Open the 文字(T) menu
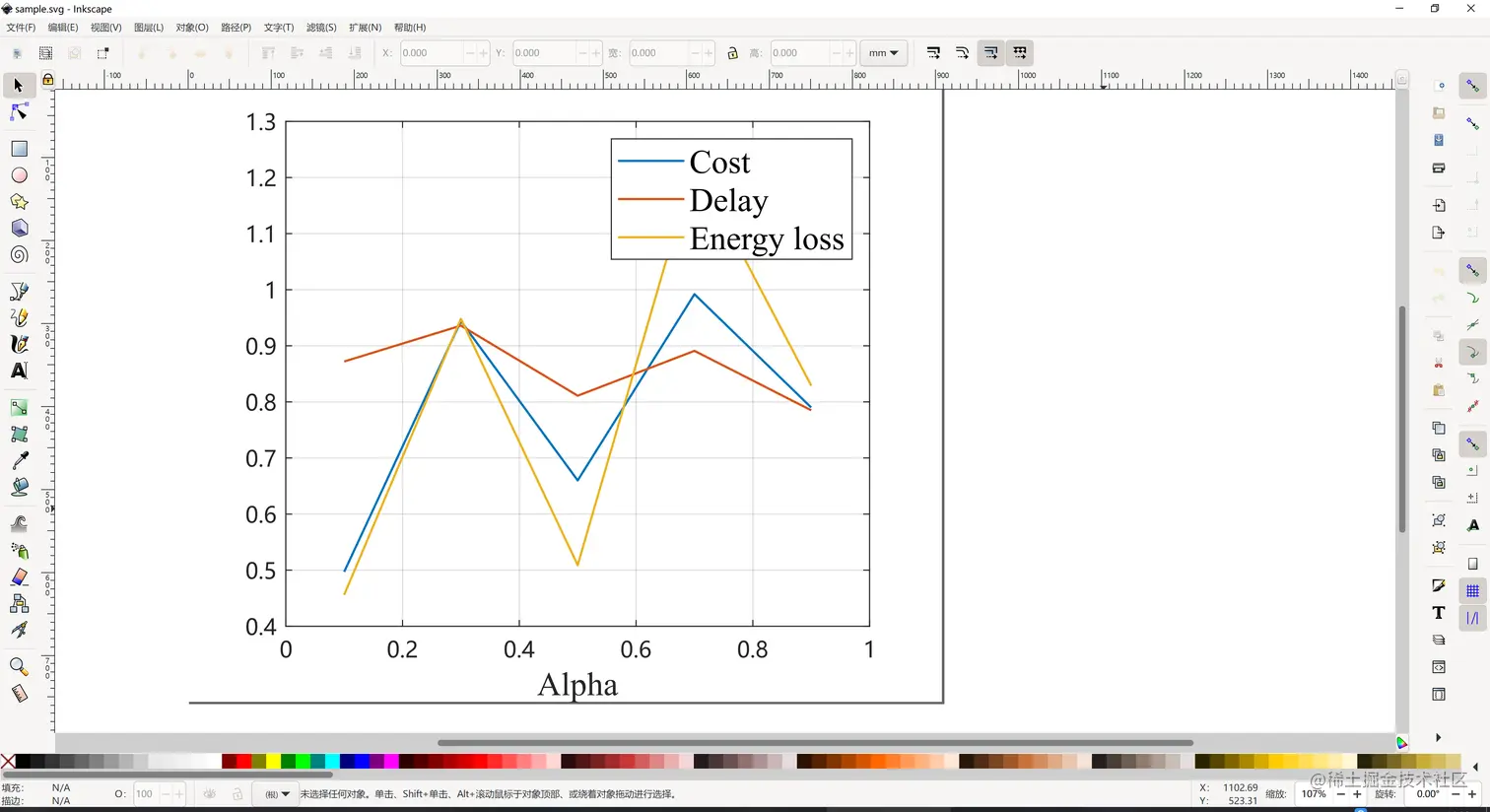The image size is (1490, 812). pos(279,28)
